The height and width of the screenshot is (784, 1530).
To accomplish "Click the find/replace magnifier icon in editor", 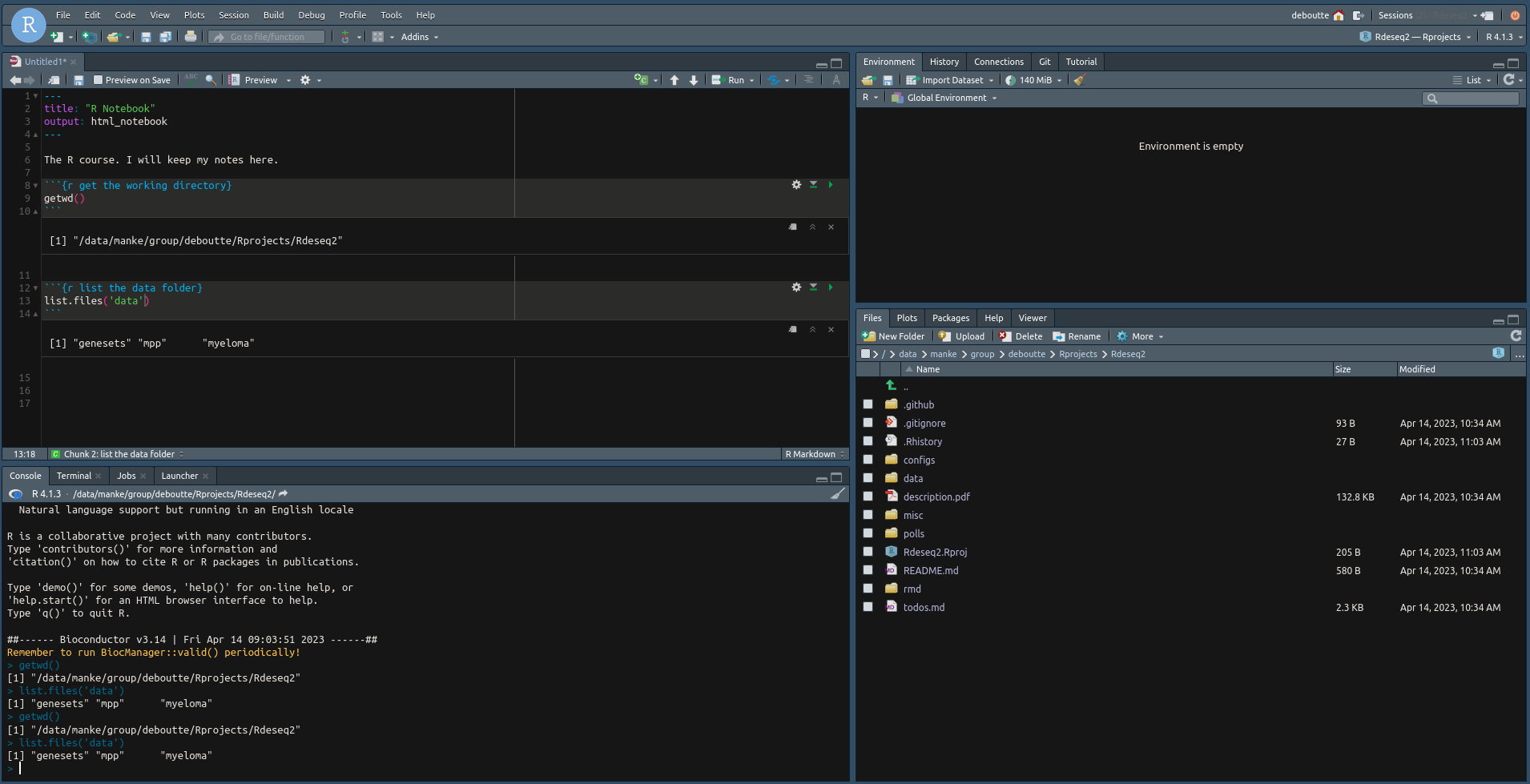I will (211, 80).
